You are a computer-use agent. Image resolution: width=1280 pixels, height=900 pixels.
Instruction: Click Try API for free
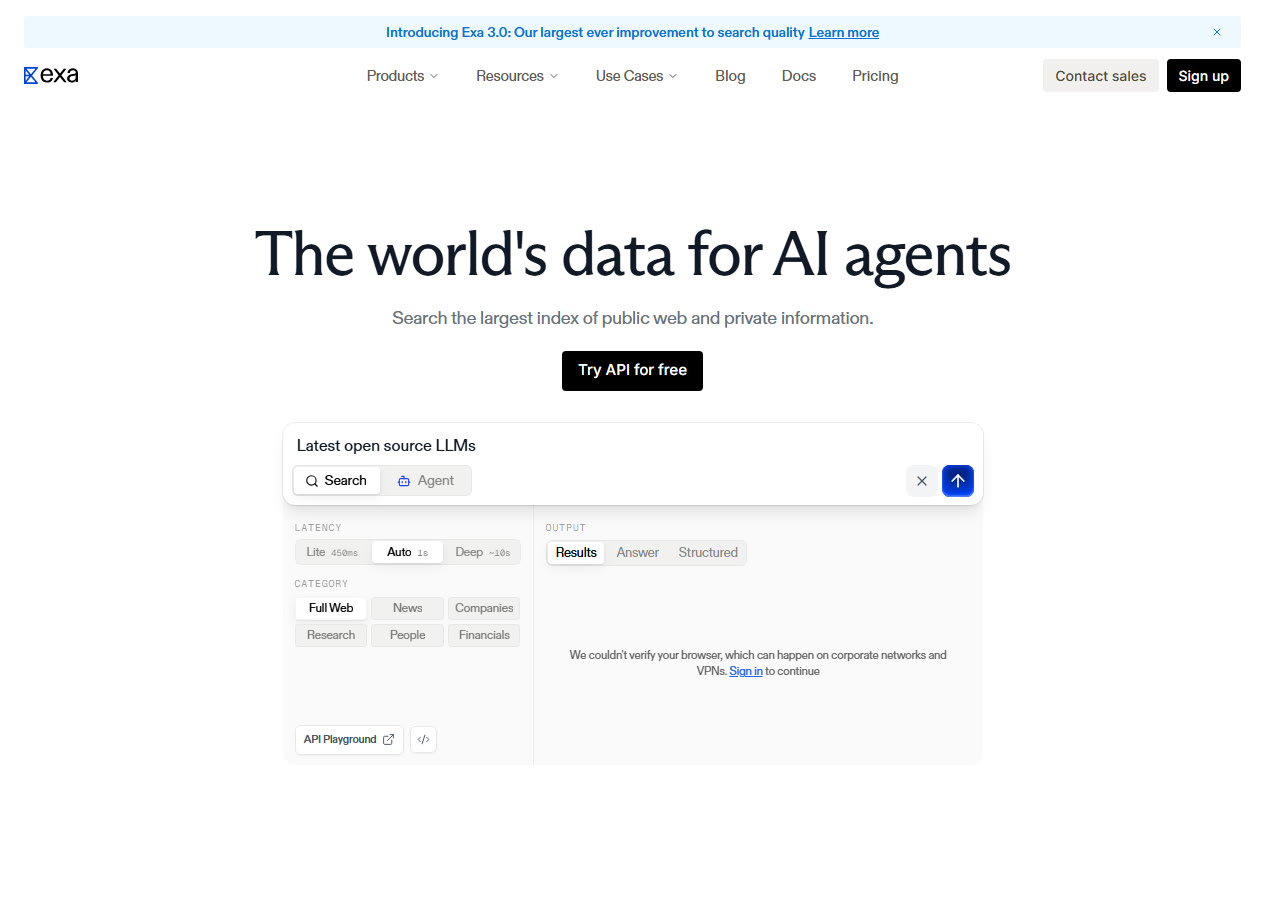[x=632, y=370]
